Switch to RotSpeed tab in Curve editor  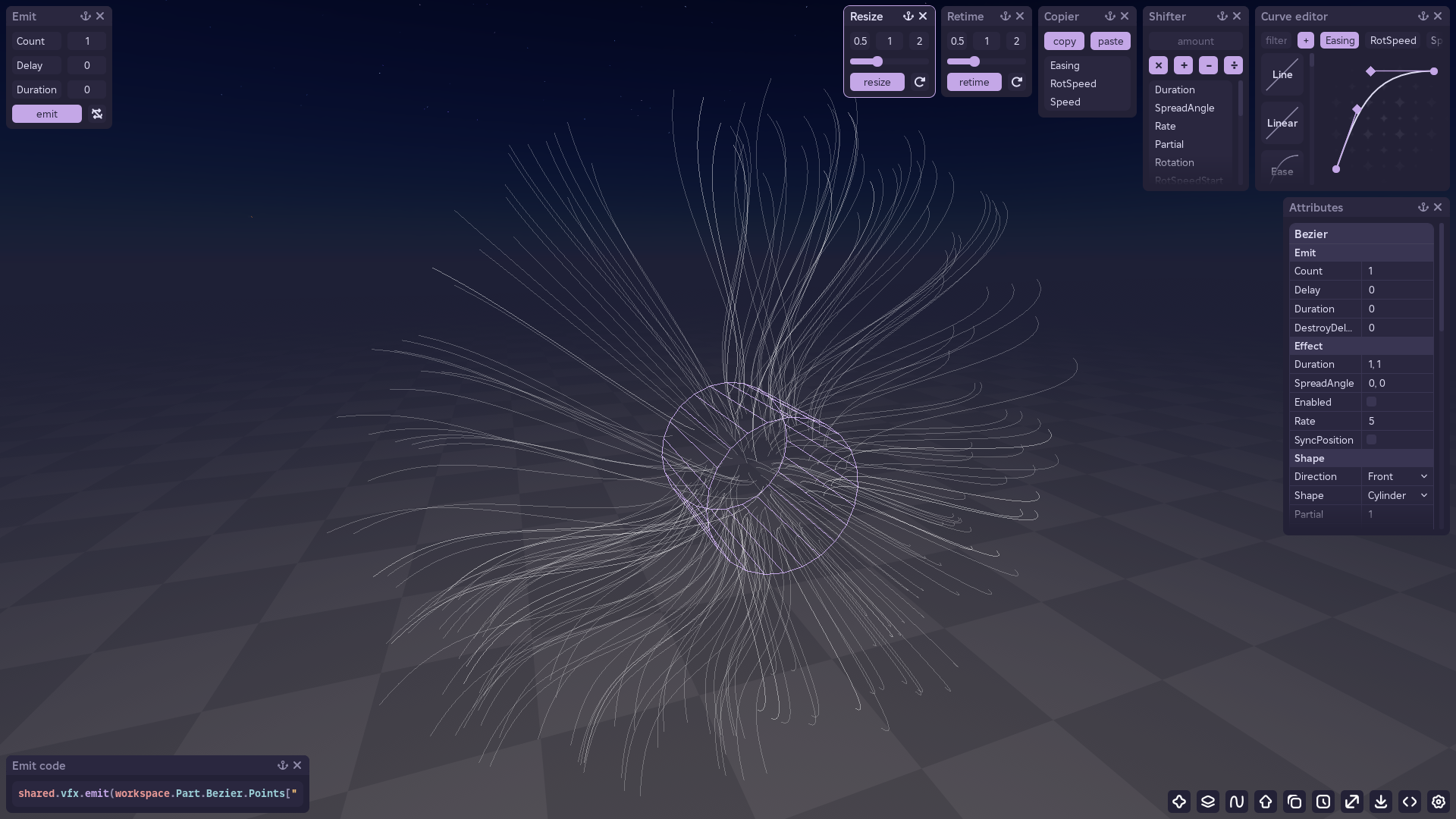1392,40
